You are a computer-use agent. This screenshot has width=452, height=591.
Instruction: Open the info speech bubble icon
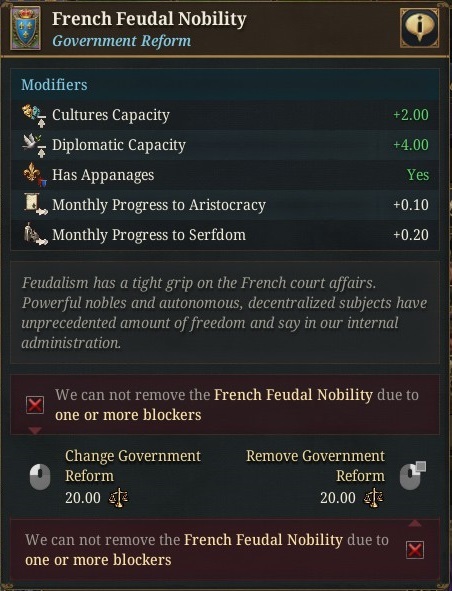420,28
